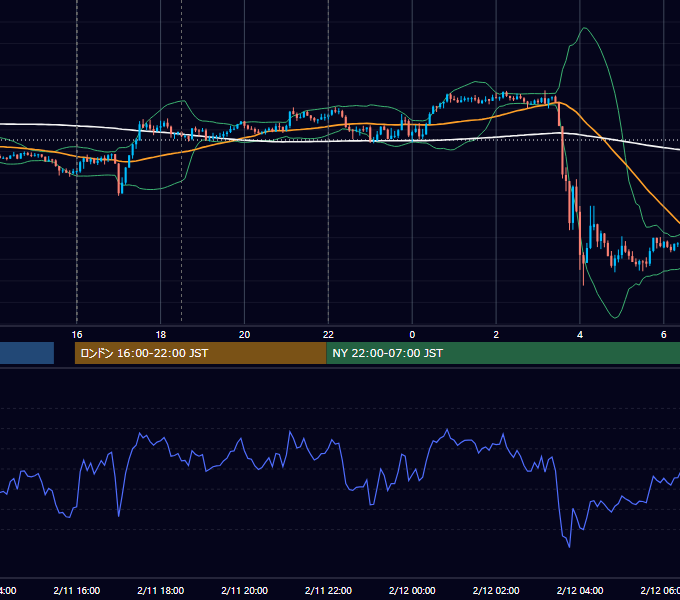This screenshot has width=680, height=600.
Task: Click the '22' hour label on chart axis
Action: pyautogui.click(x=328, y=335)
